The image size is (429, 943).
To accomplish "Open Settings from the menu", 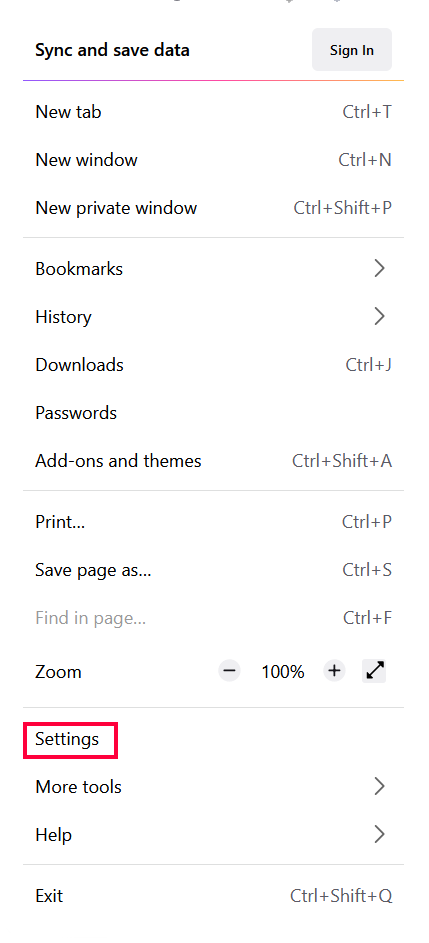I will 67,739.
